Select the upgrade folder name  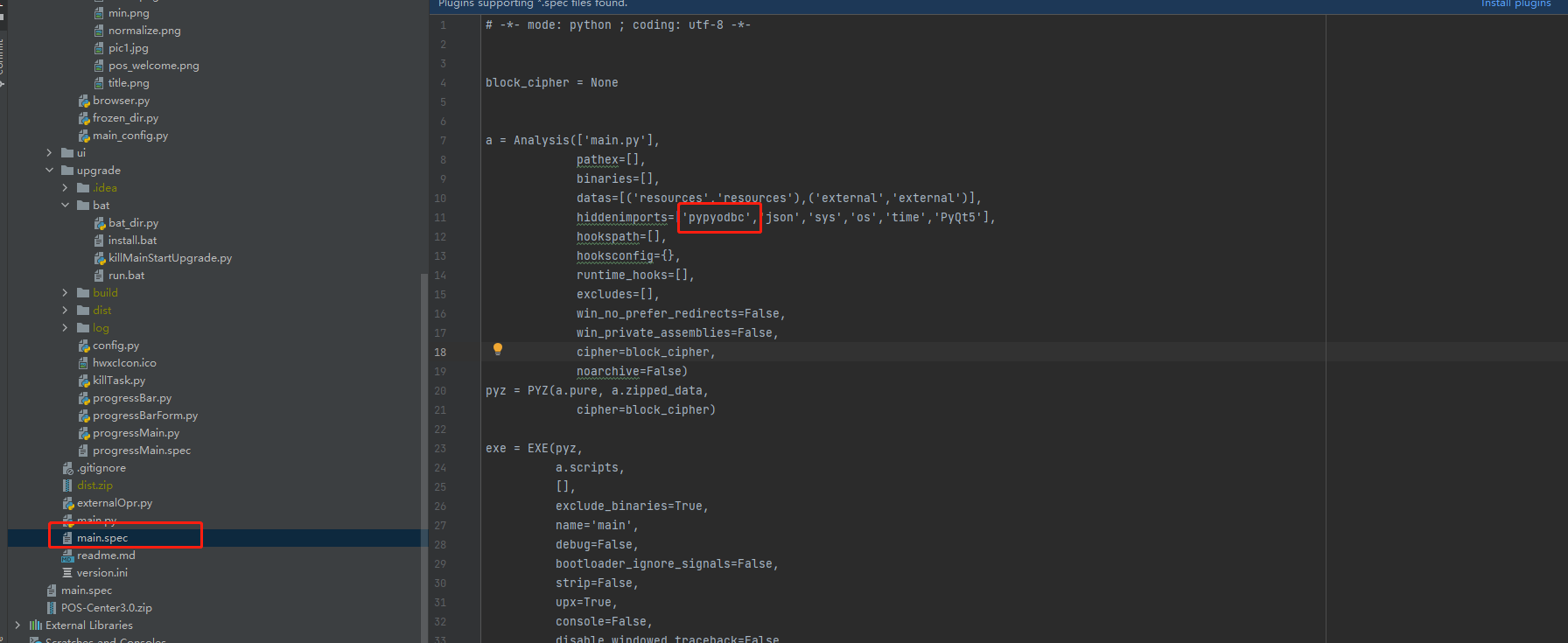99,171
